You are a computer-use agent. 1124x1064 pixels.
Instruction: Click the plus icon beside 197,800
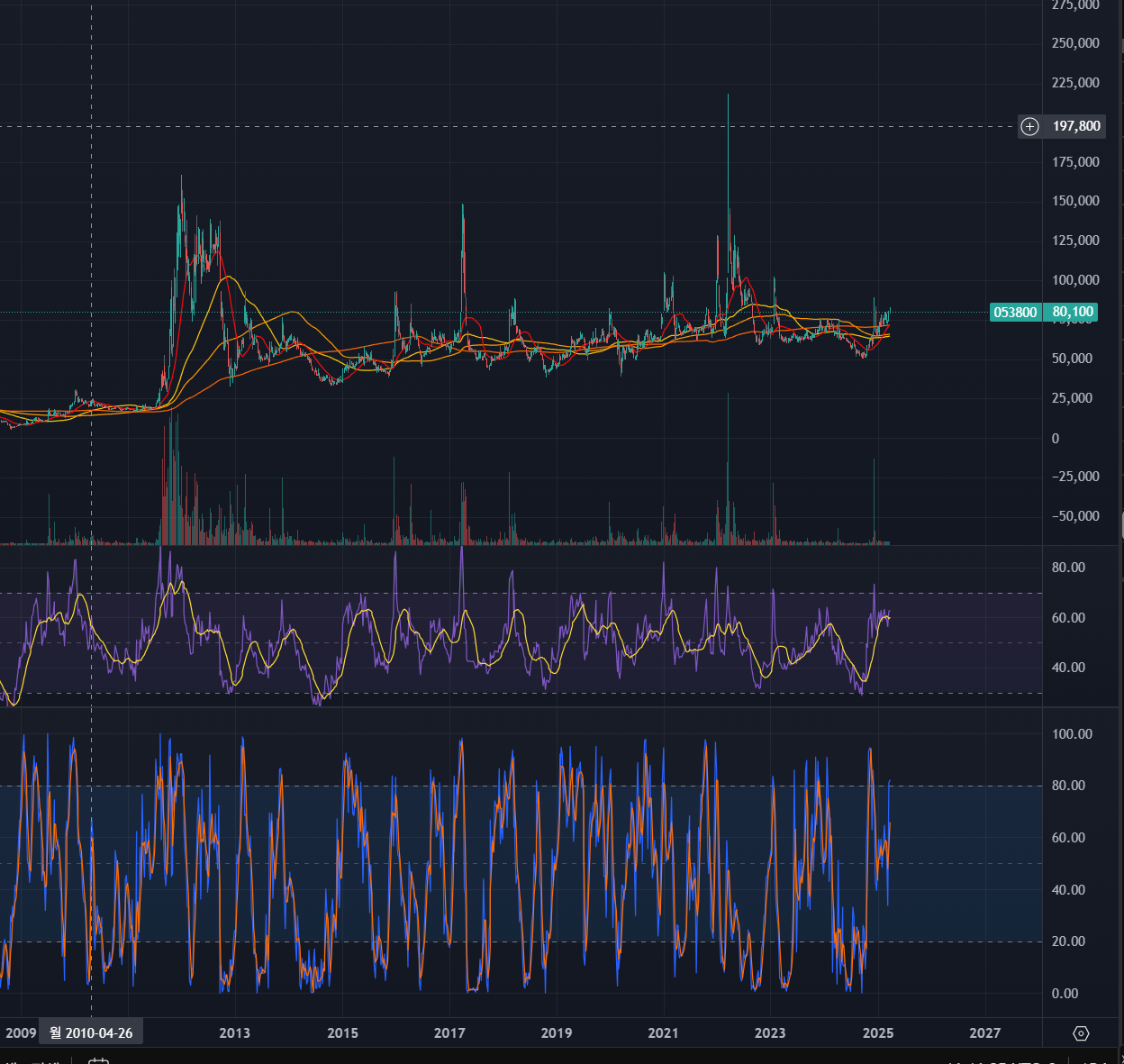[1029, 126]
